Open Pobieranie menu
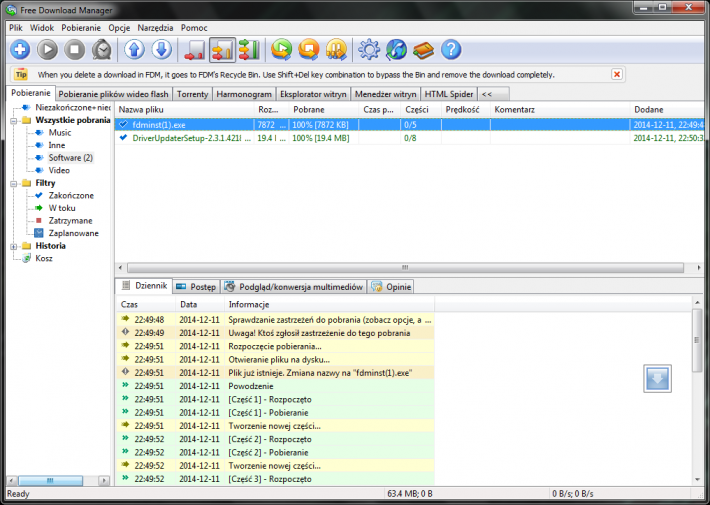Viewport: 710px width, 505px height. click(x=81, y=28)
